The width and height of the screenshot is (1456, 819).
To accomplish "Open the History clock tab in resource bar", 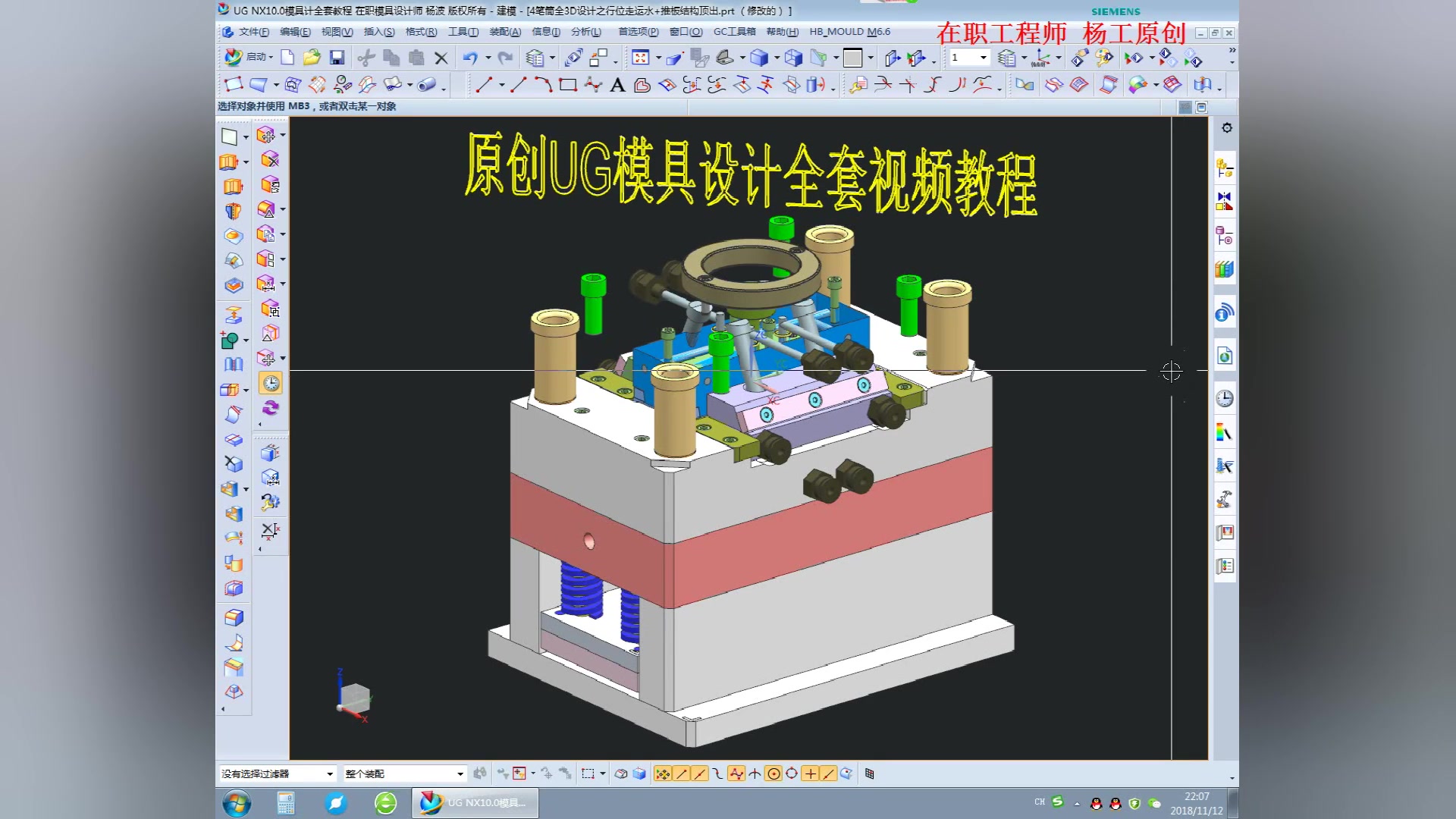I will [x=1225, y=398].
